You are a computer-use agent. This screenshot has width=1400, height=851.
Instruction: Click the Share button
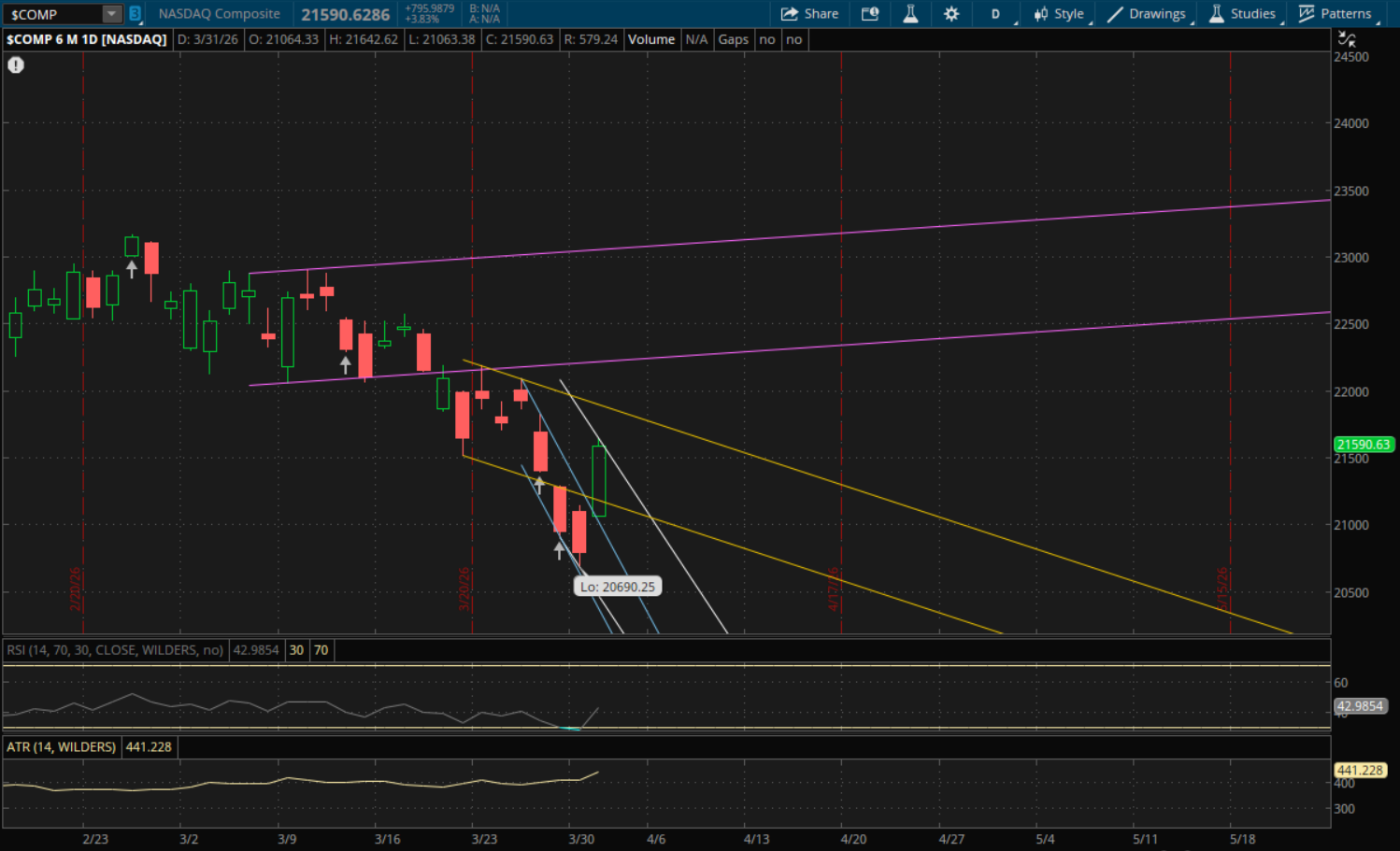tap(809, 14)
